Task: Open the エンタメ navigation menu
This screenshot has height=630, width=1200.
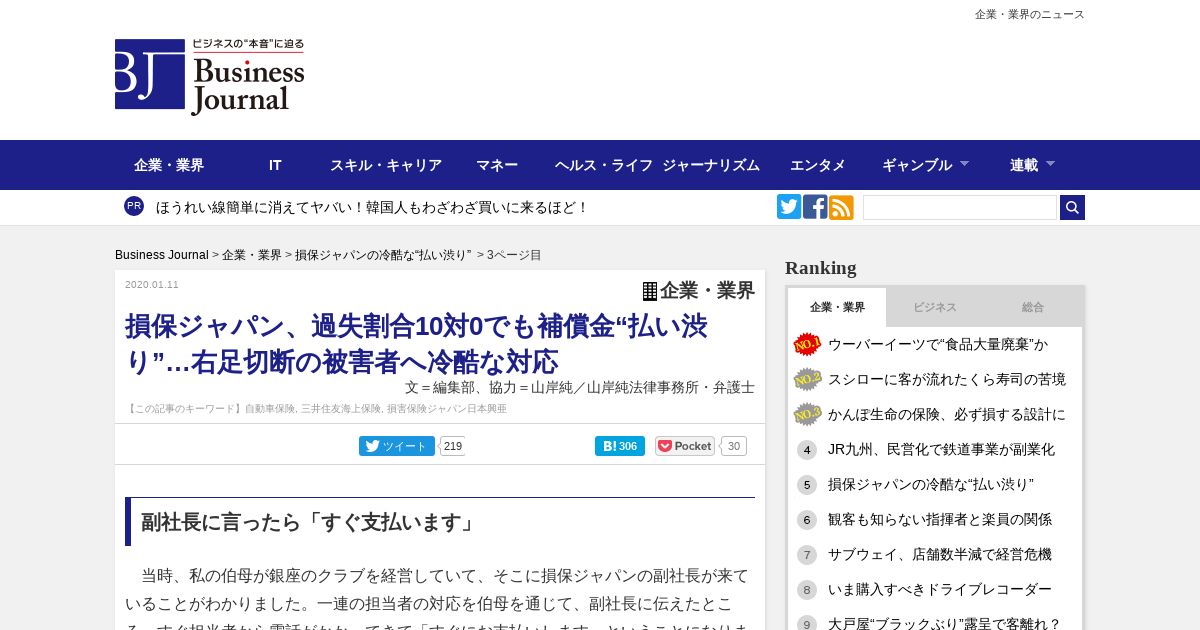Action: click(818, 165)
